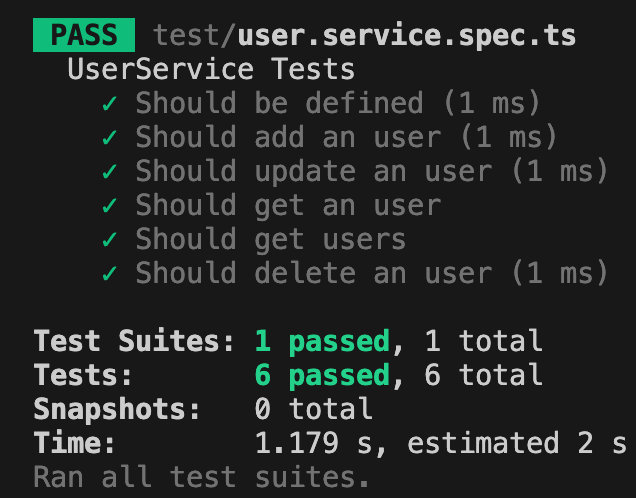Click checkmark beside Should get an user
Viewport: 636px width, 498px height.
coord(110,206)
